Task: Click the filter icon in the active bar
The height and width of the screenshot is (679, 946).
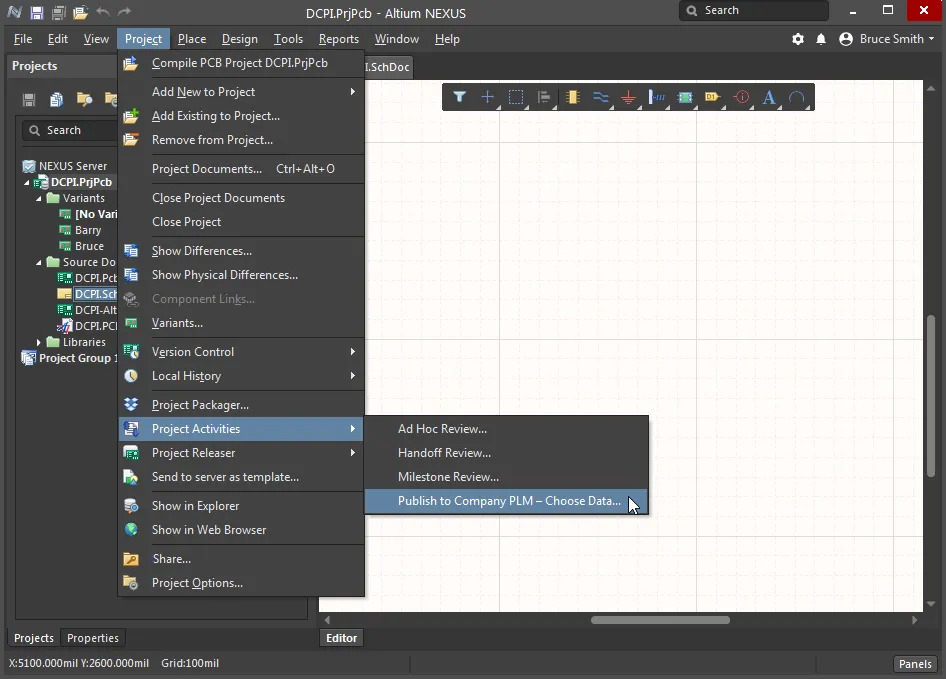Action: pyautogui.click(x=459, y=97)
